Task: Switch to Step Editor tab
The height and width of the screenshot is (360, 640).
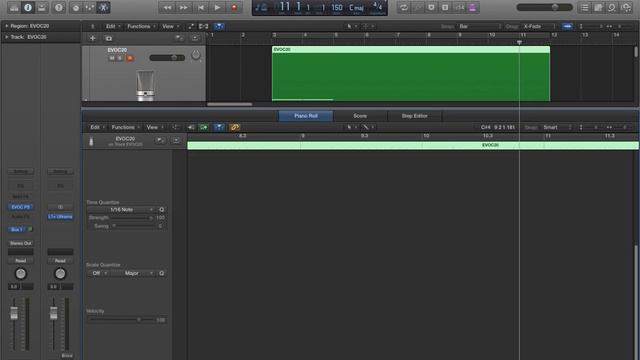Action: click(414, 116)
